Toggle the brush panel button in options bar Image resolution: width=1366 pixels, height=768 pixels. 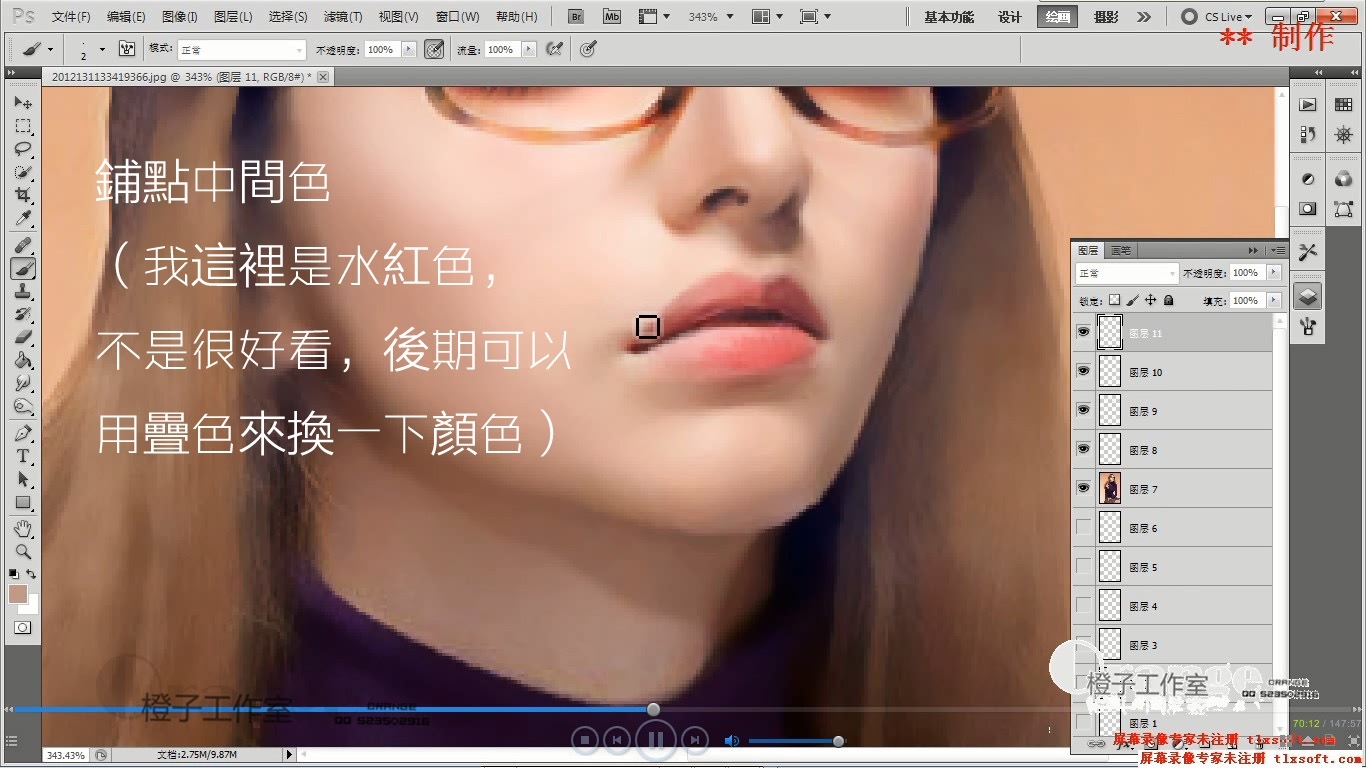[127, 49]
